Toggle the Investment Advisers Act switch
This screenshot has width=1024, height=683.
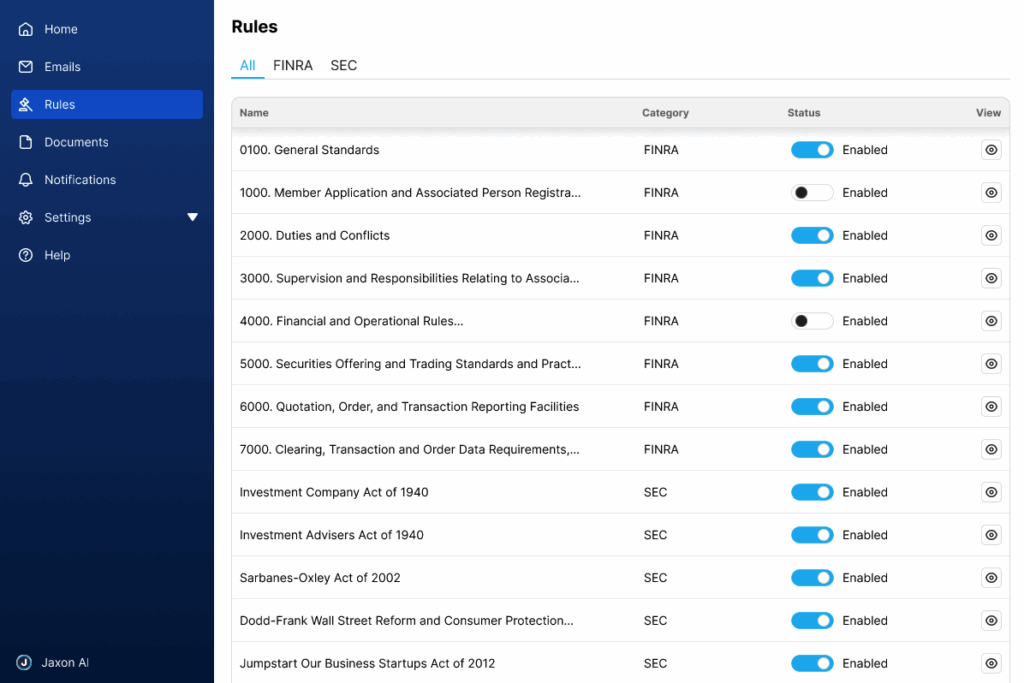tap(812, 535)
